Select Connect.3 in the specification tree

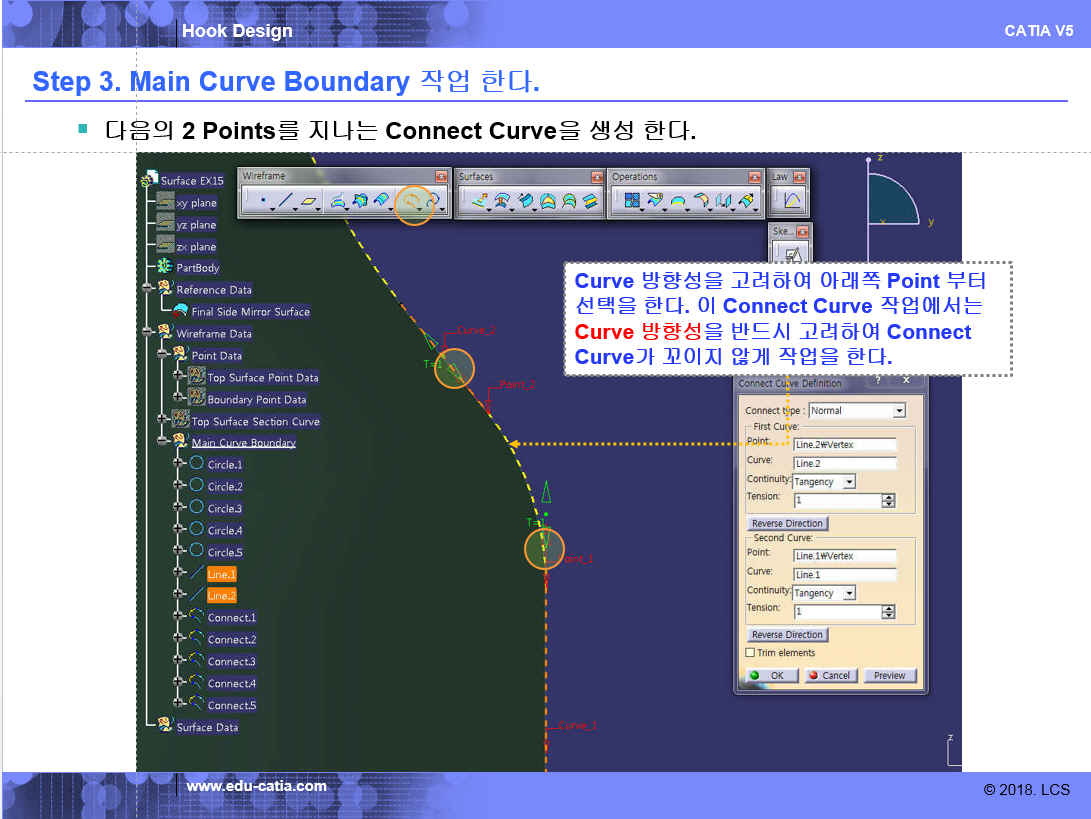[231, 661]
